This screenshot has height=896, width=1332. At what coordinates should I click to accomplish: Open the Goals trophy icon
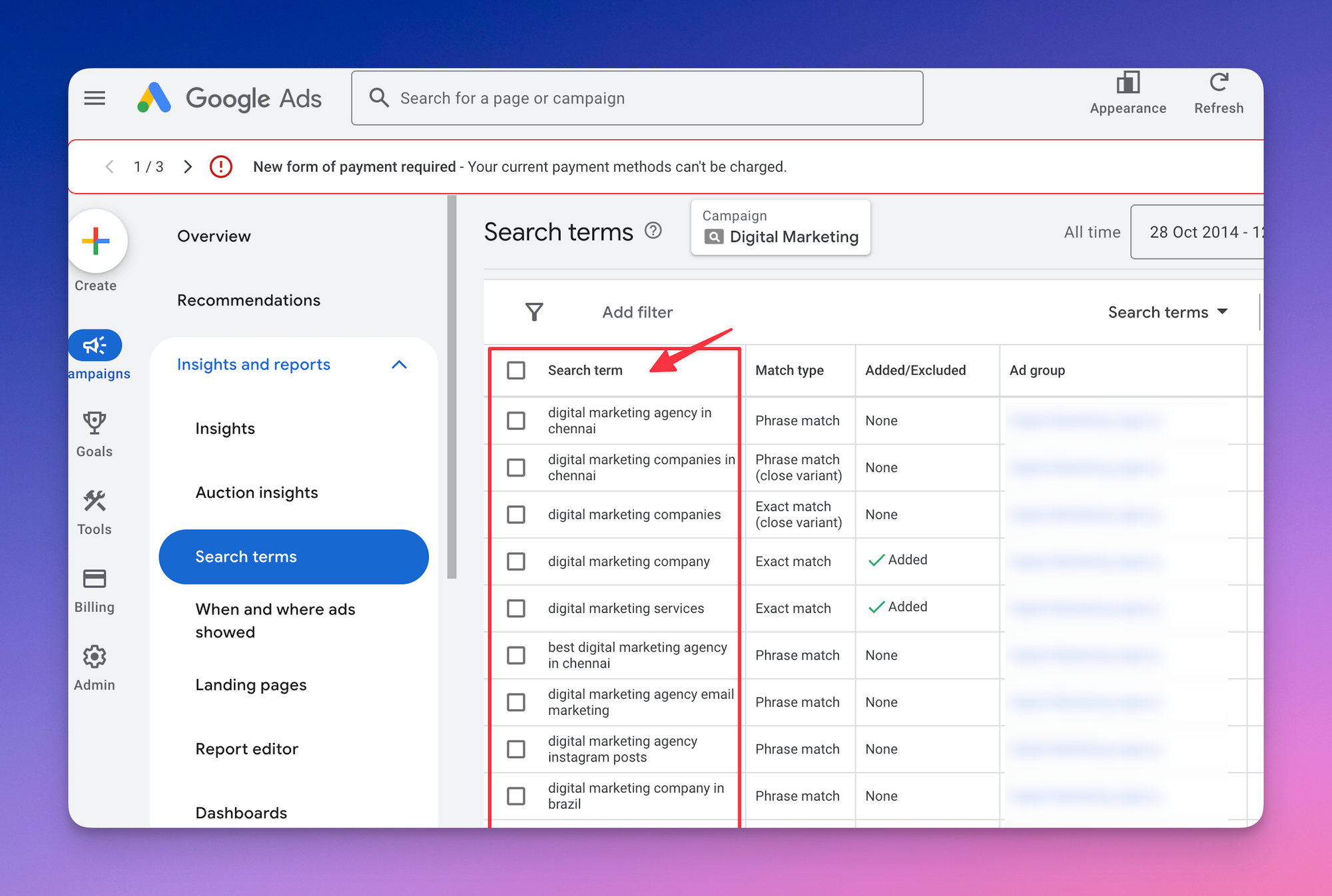point(95,423)
